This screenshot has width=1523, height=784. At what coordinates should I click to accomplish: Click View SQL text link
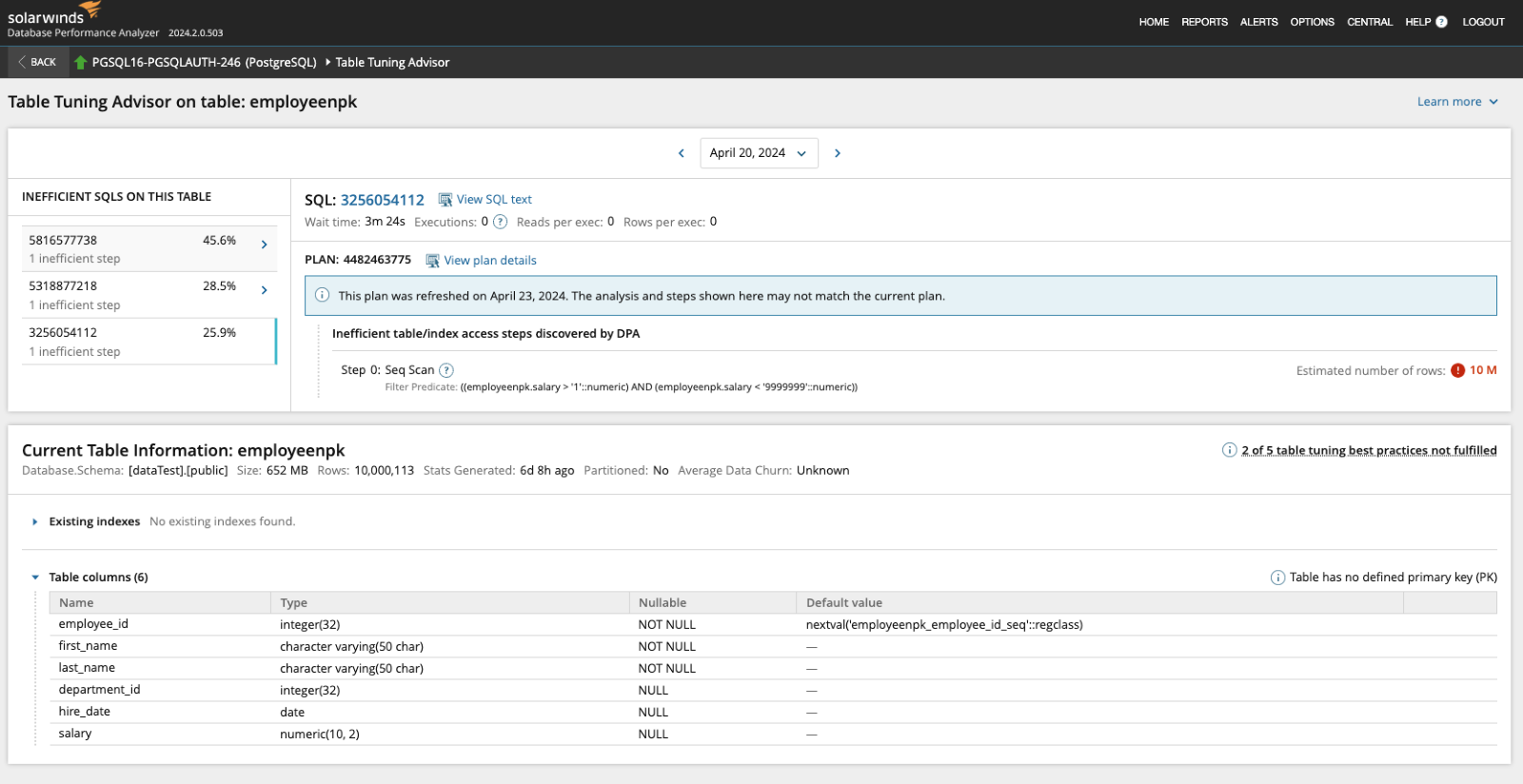point(494,200)
